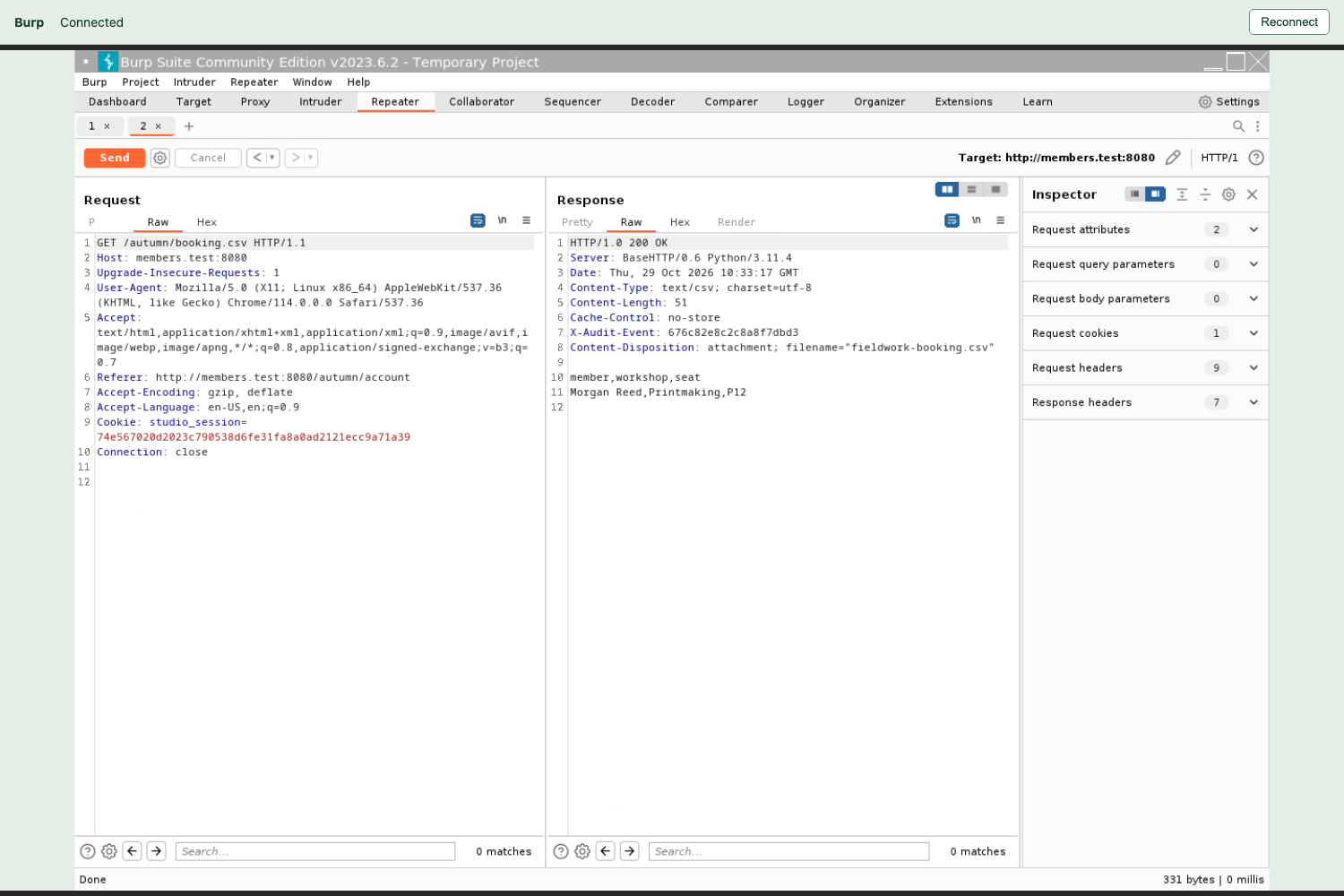Toggle Request message wrap icon
1344x896 pixels.
point(478,220)
